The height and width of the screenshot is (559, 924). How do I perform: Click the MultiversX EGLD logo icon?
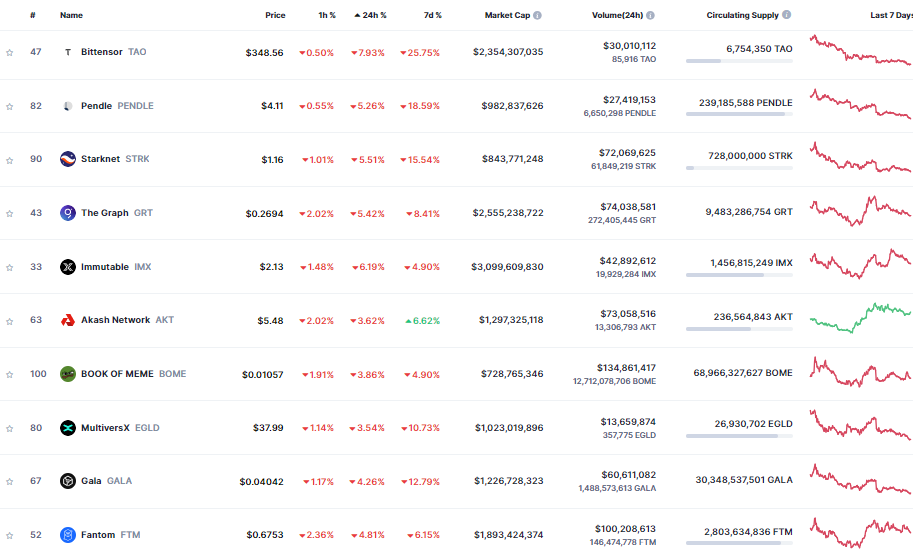pyautogui.click(x=68, y=428)
